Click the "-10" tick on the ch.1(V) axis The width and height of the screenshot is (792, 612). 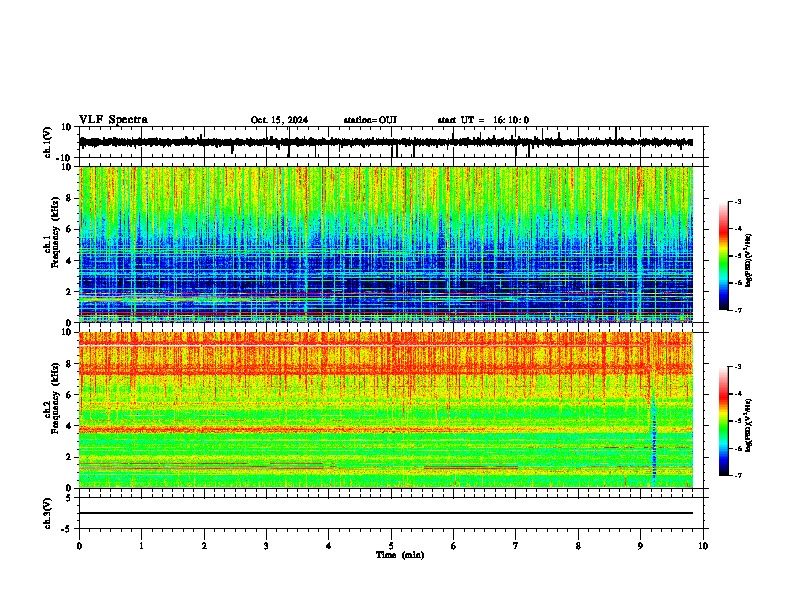click(64, 158)
